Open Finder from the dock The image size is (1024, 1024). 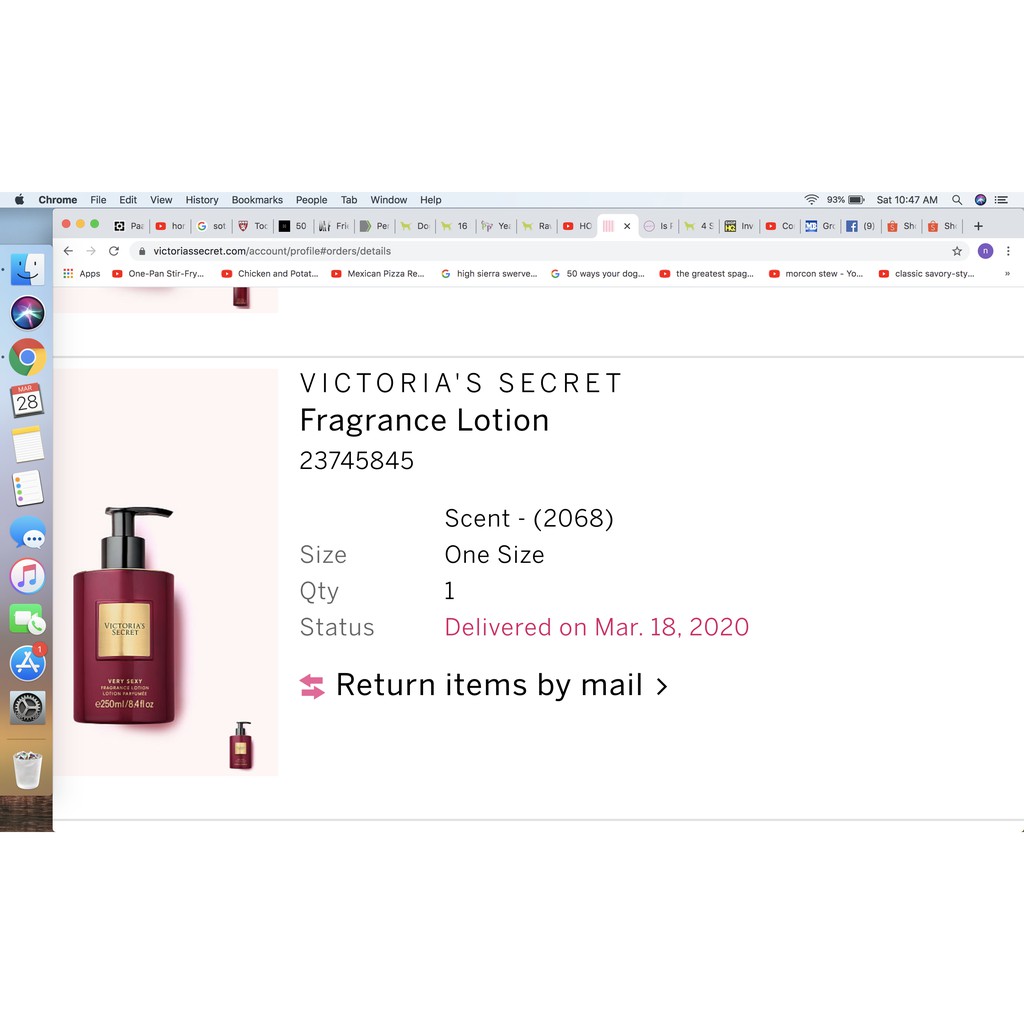click(x=27, y=269)
